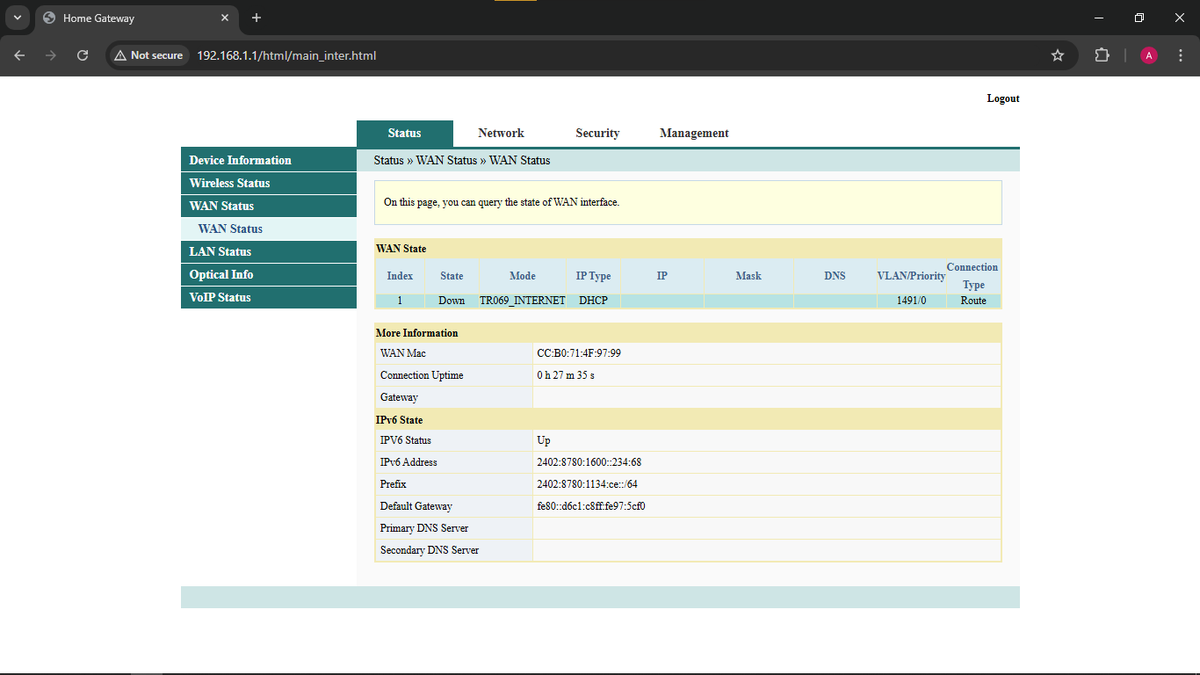
Task: Click the Mode column header
Action: 522,276
